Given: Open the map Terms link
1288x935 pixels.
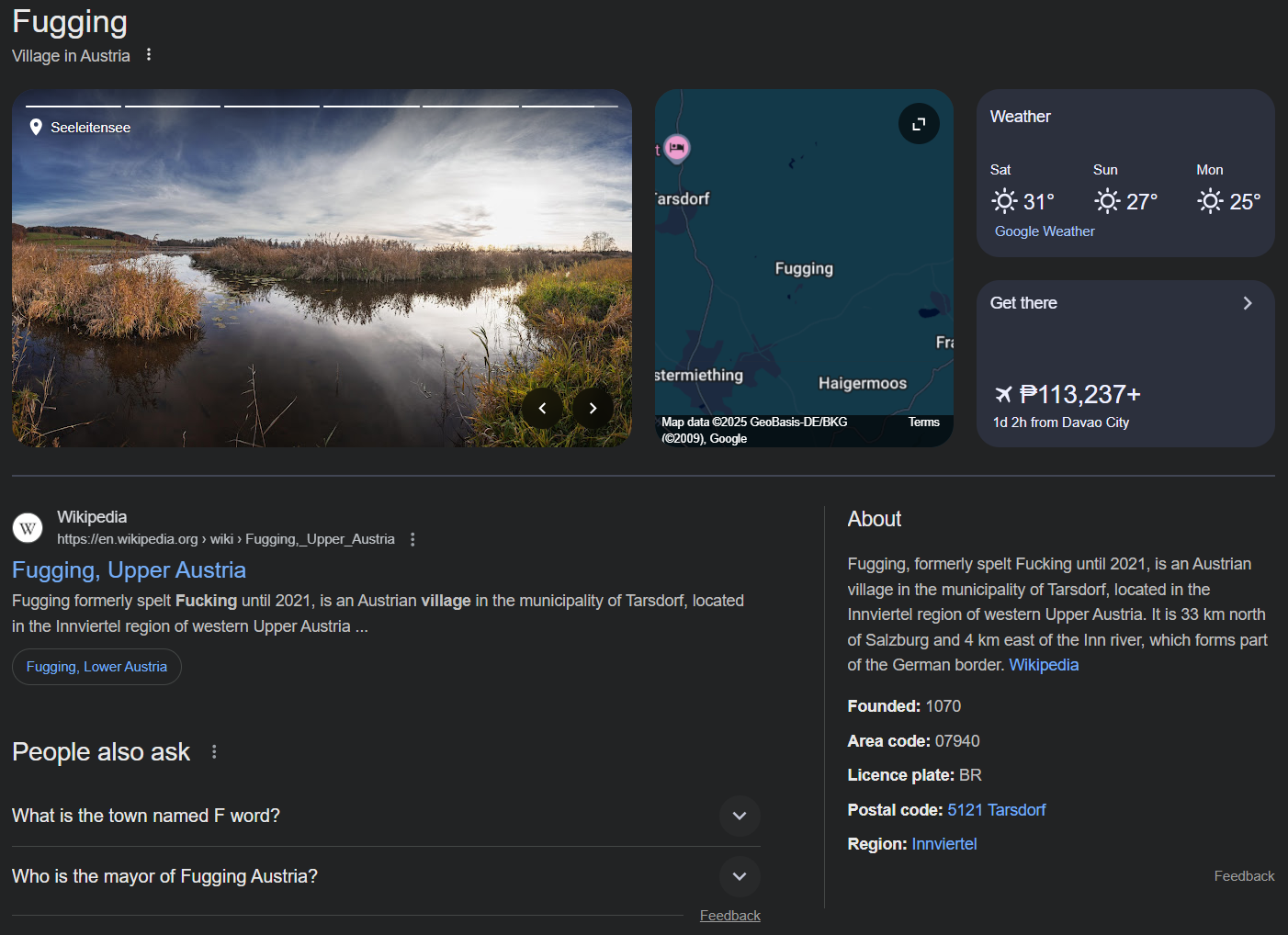Looking at the screenshot, I should 923,422.
